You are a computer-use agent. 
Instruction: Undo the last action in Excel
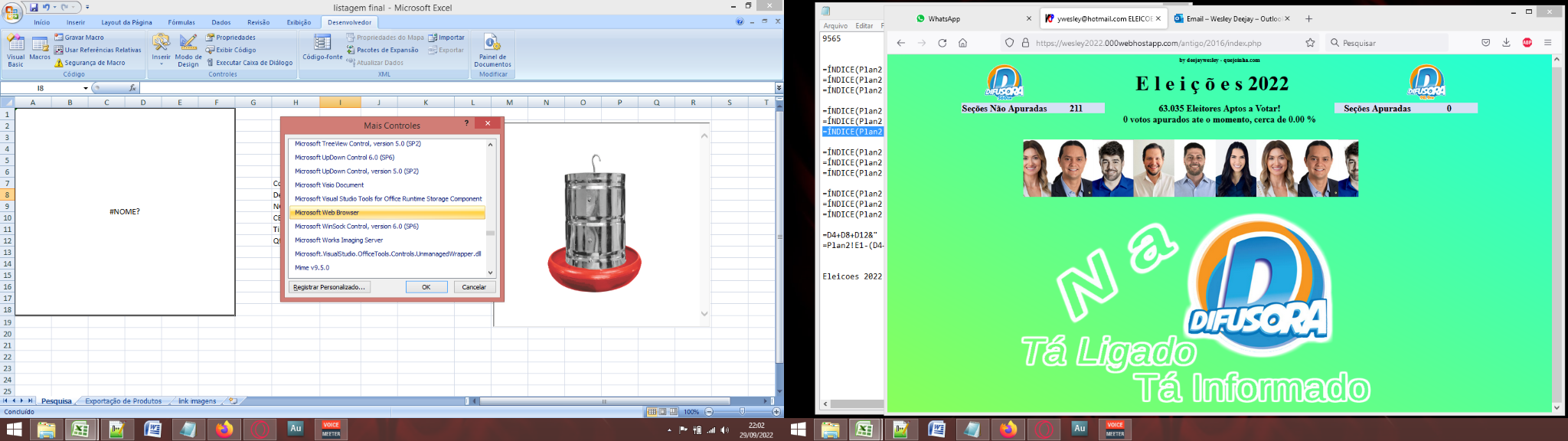coord(47,7)
